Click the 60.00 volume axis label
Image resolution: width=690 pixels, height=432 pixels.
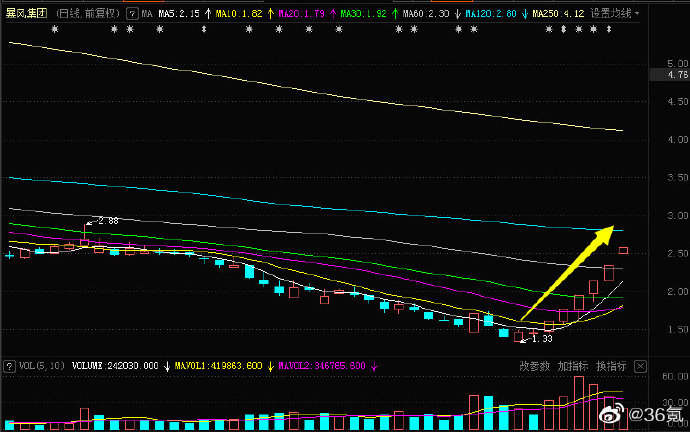point(675,377)
